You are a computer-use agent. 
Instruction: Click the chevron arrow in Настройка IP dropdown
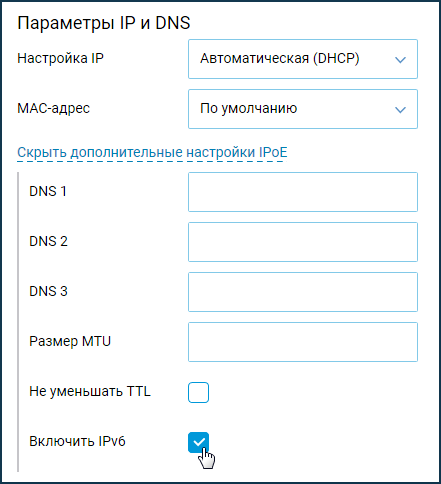click(400, 60)
